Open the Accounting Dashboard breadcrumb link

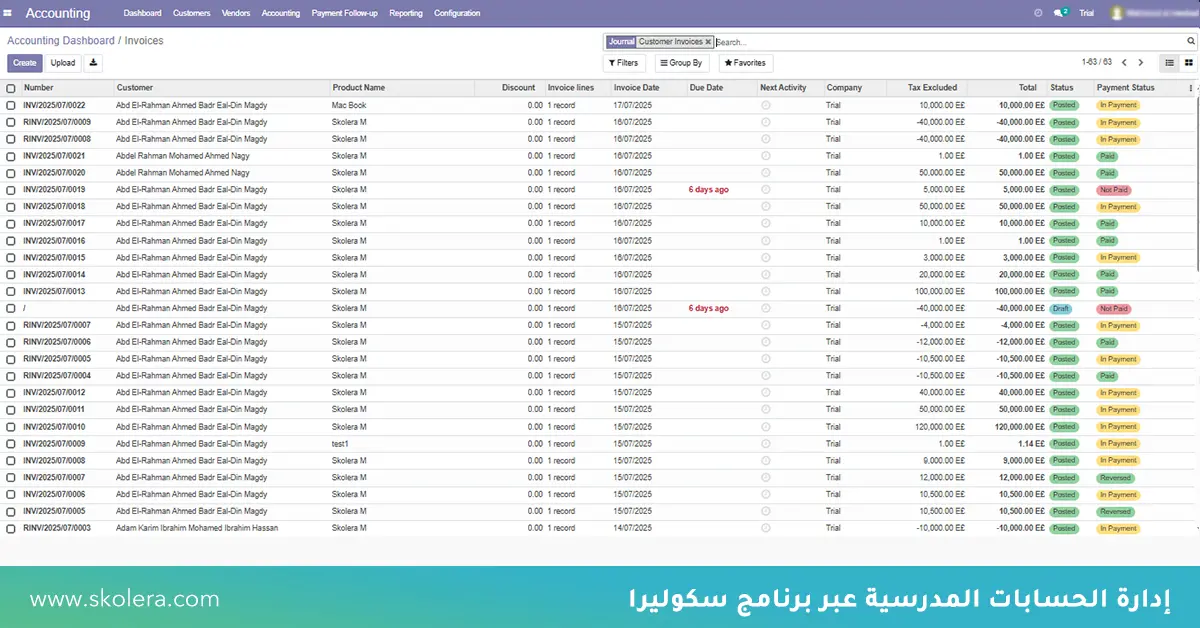pyautogui.click(x=60, y=41)
